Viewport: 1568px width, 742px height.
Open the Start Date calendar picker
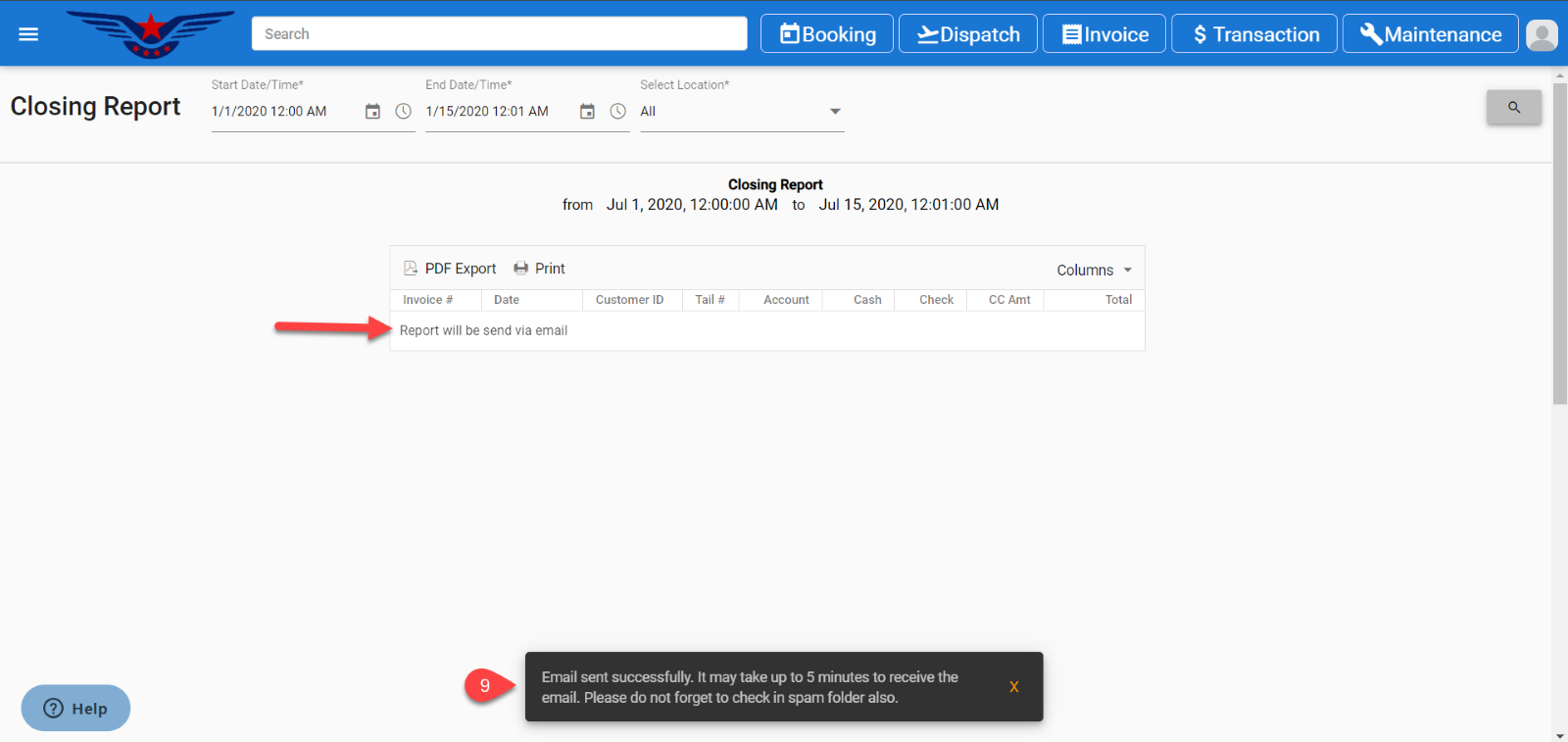tap(372, 112)
